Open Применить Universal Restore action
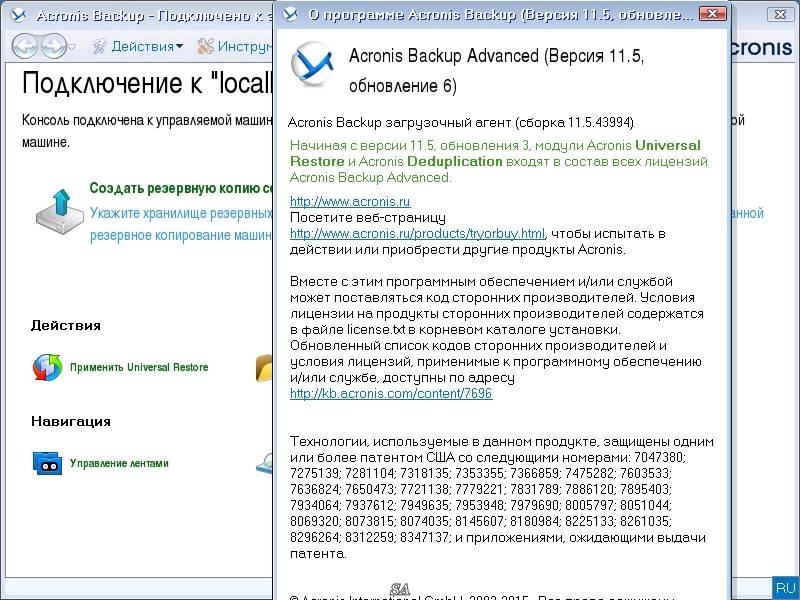The width and height of the screenshot is (800, 600). click(x=139, y=367)
